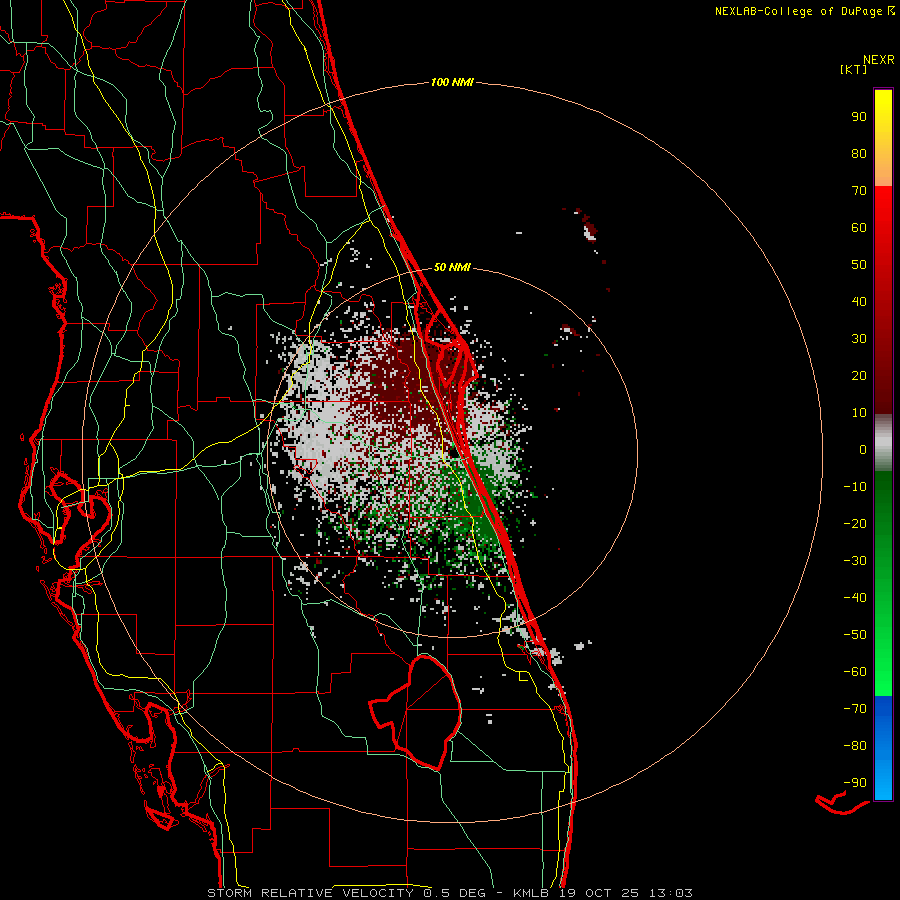Pick the gray zero-velocity segment of color bar

[883, 443]
